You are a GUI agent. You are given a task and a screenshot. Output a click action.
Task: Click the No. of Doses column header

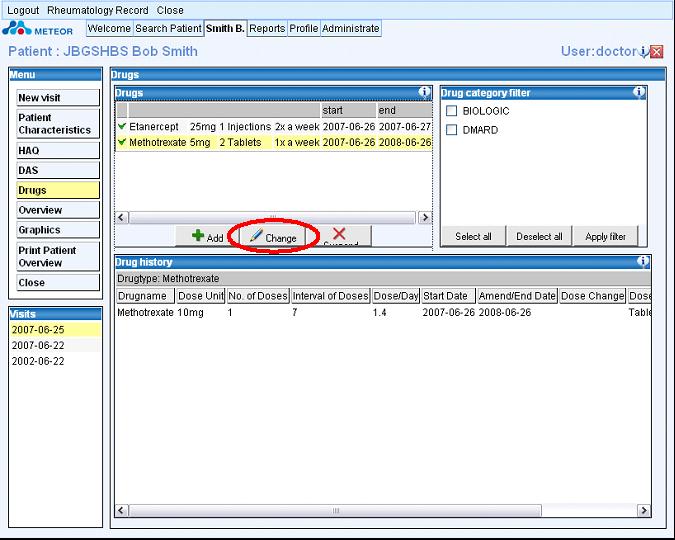[x=258, y=296]
